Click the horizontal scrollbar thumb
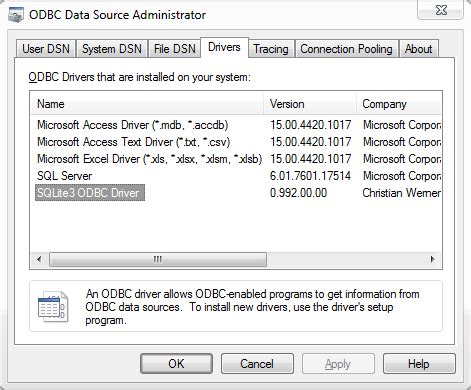 coord(158,259)
